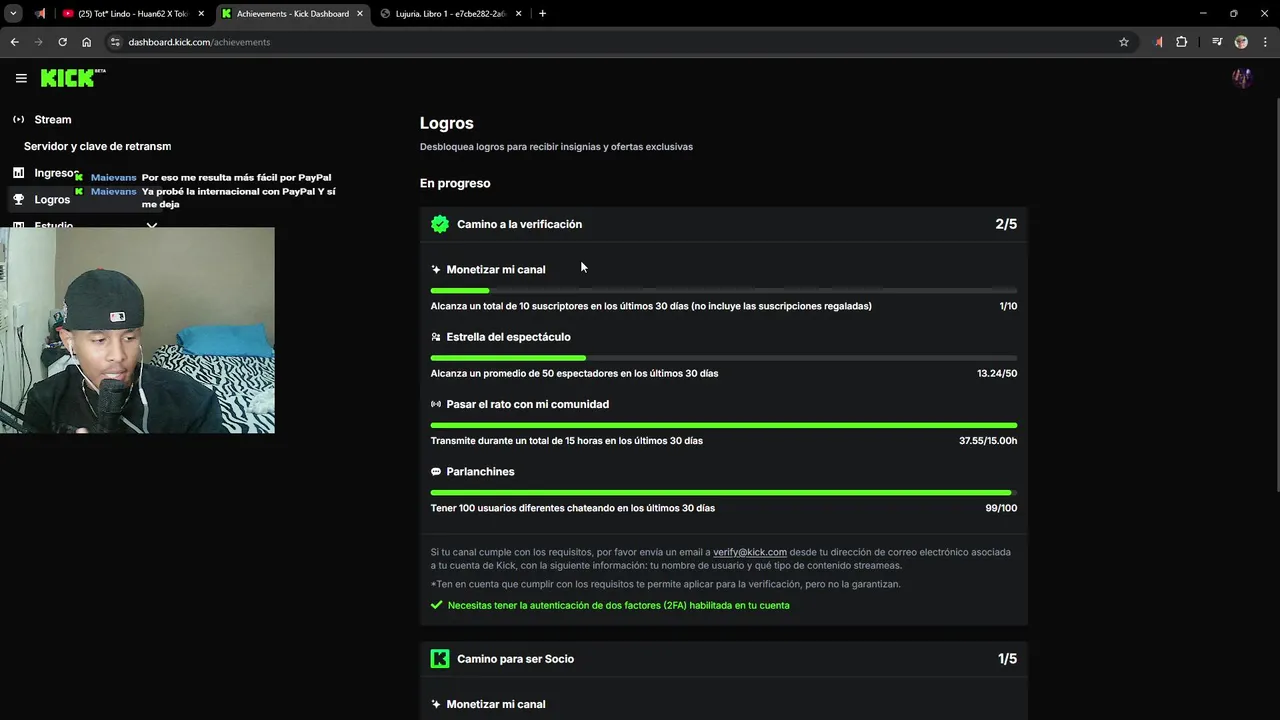
Task: Click the verify@kick.com email link
Action: click(749, 552)
